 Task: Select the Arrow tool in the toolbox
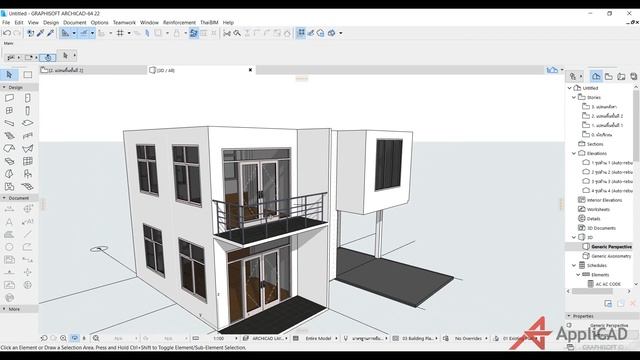click(x=9, y=75)
